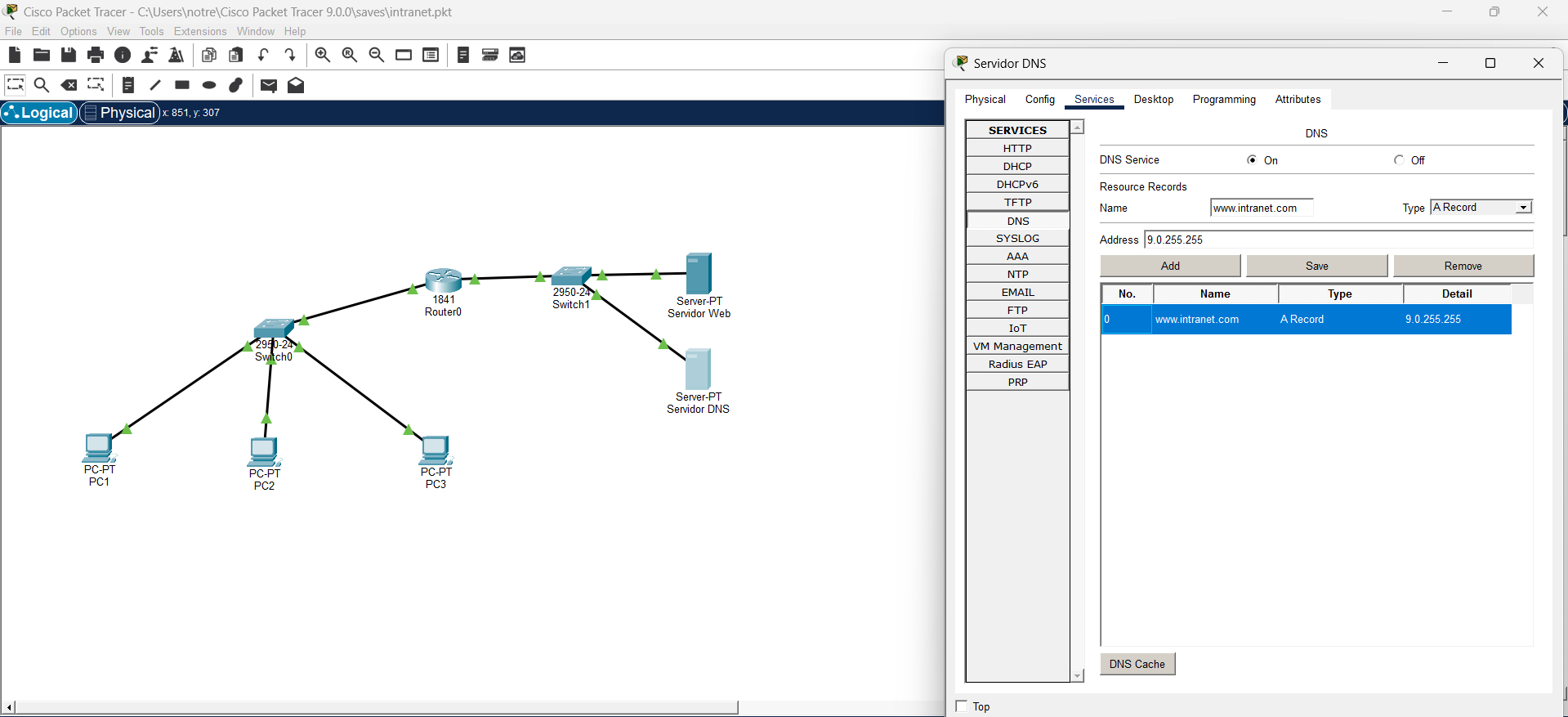This screenshot has height=717, width=1568.
Task: Switch to the Desktop tab
Action: [x=1154, y=99]
